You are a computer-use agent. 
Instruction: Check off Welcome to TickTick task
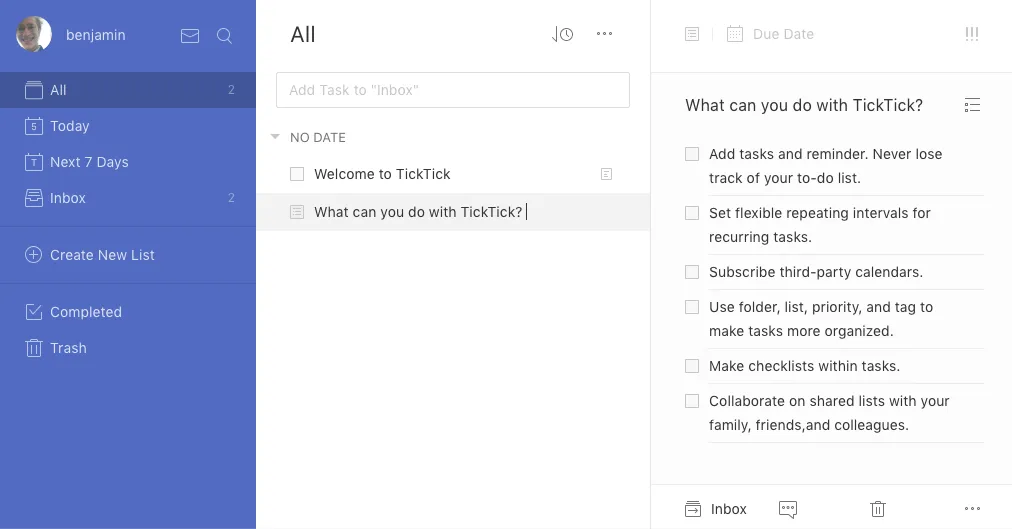click(297, 174)
